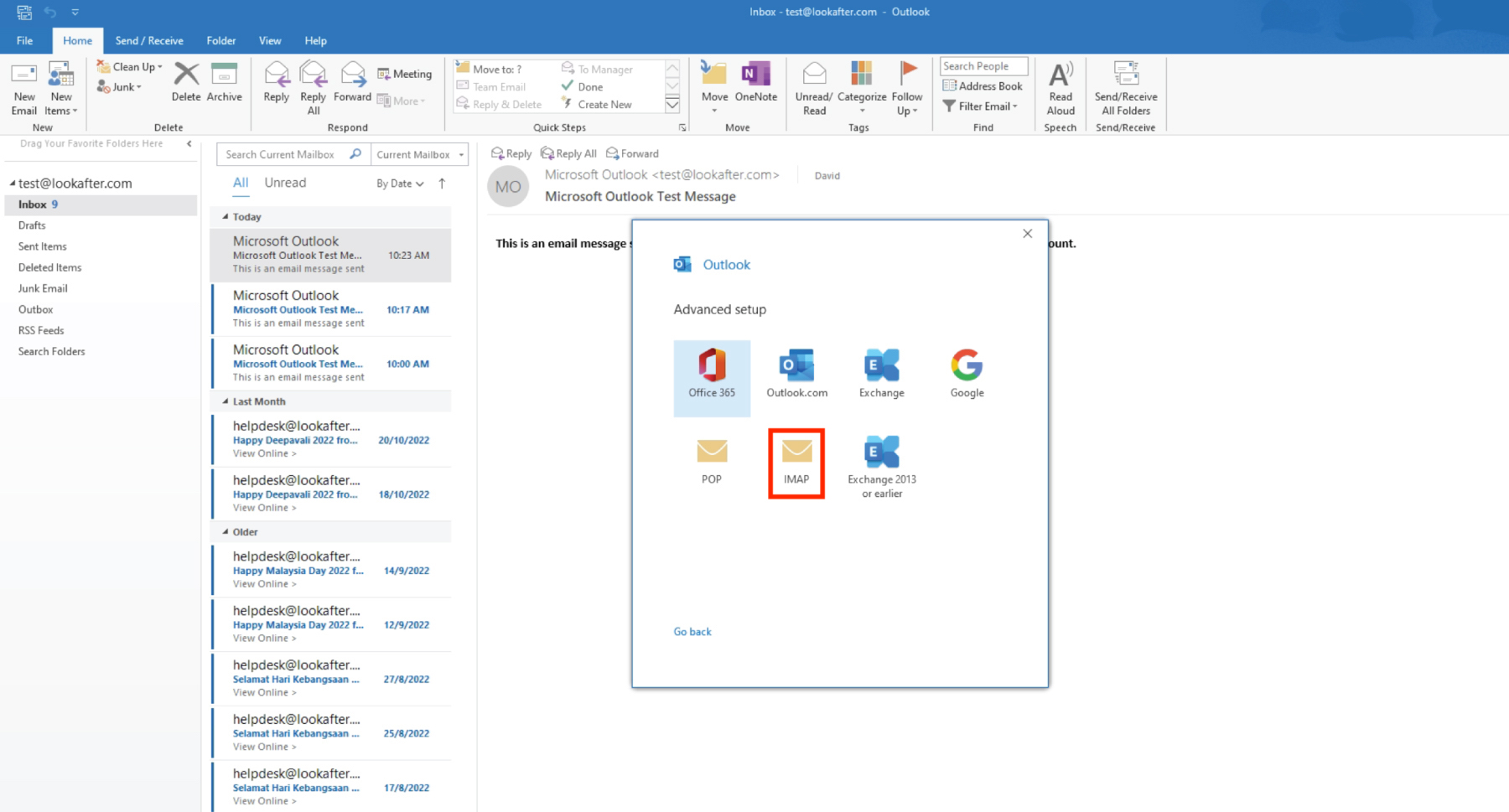Select the IMAP account type icon
Screen dimensions: 1509x812
tap(796, 462)
